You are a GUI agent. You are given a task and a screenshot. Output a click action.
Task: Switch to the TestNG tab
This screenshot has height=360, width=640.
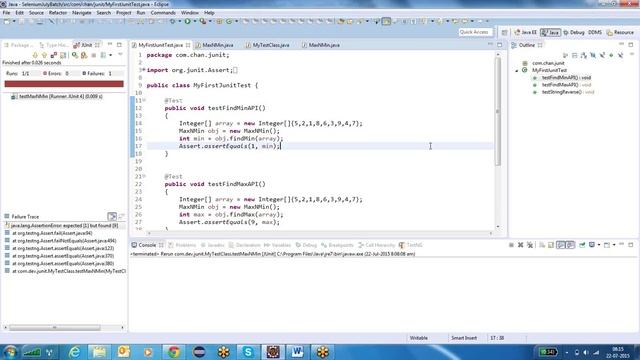coord(411,245)
